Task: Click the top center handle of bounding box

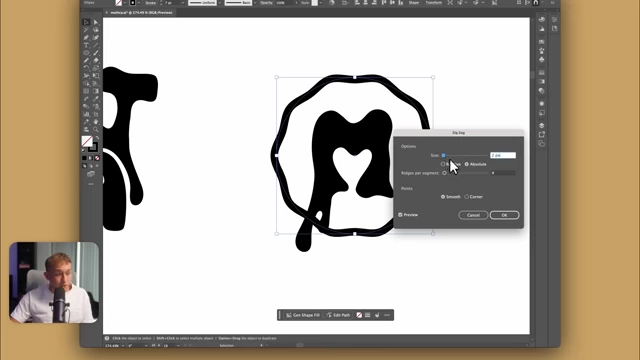Action: pos(355,77)
